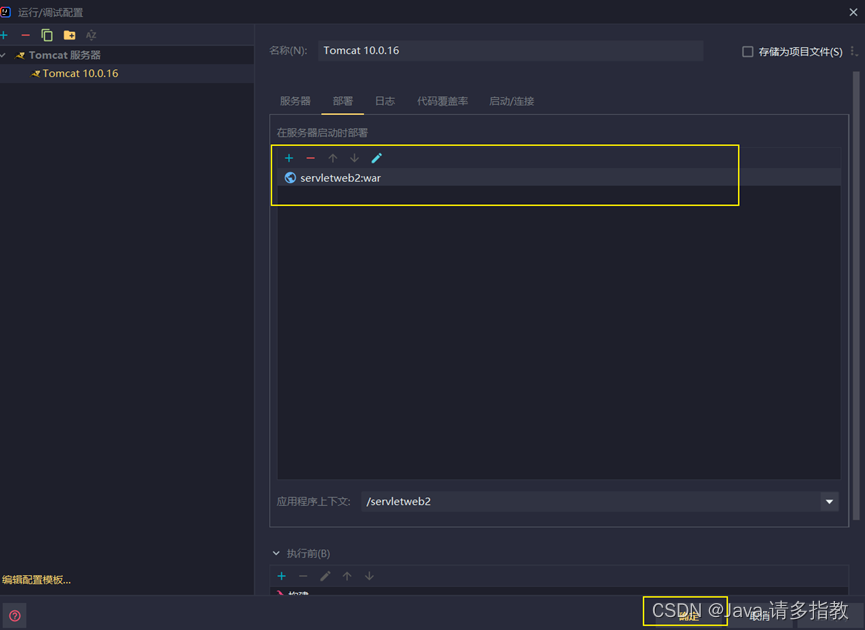Open 编辑配置模板... link
The width and height of the screenshot is (865, 630).
(36, 580)
